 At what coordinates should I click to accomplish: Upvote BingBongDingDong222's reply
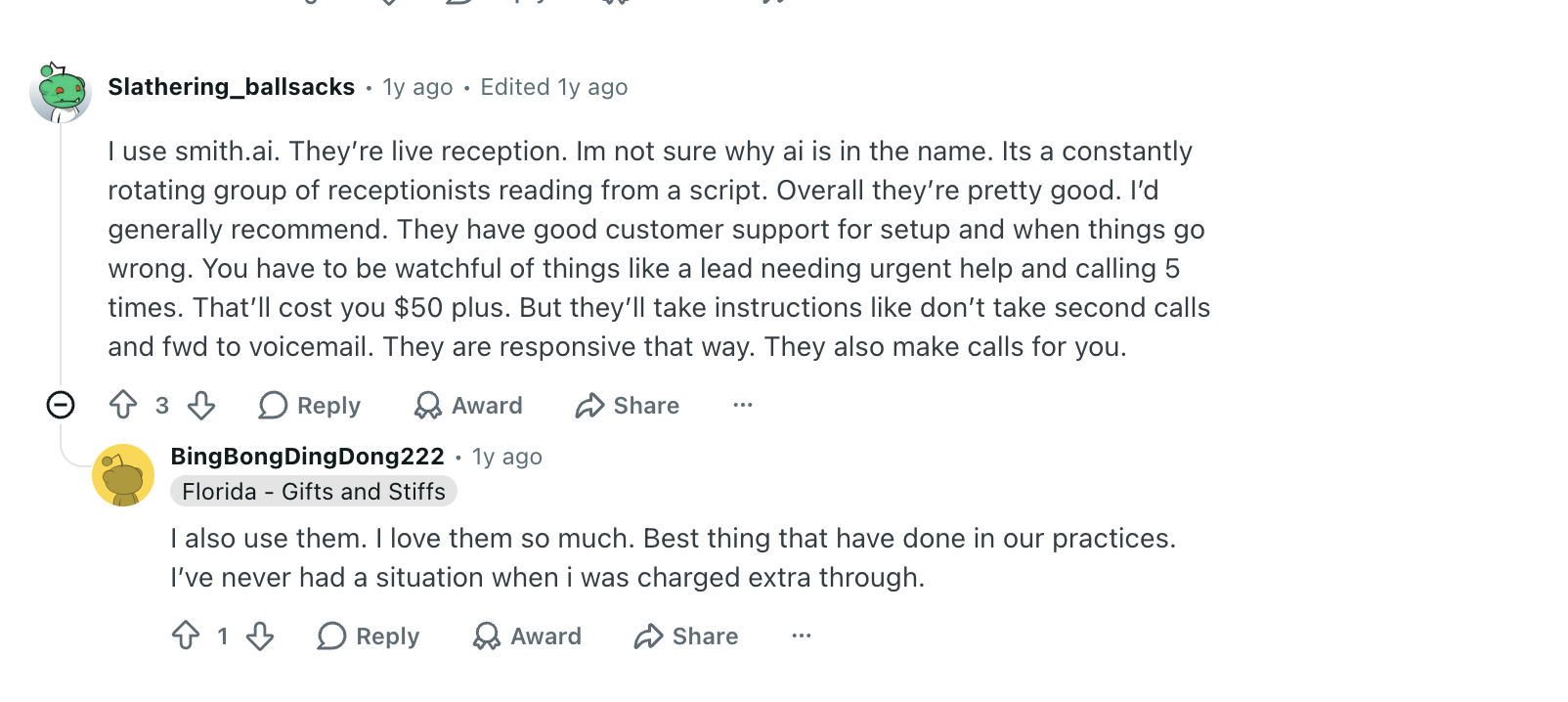186,636
